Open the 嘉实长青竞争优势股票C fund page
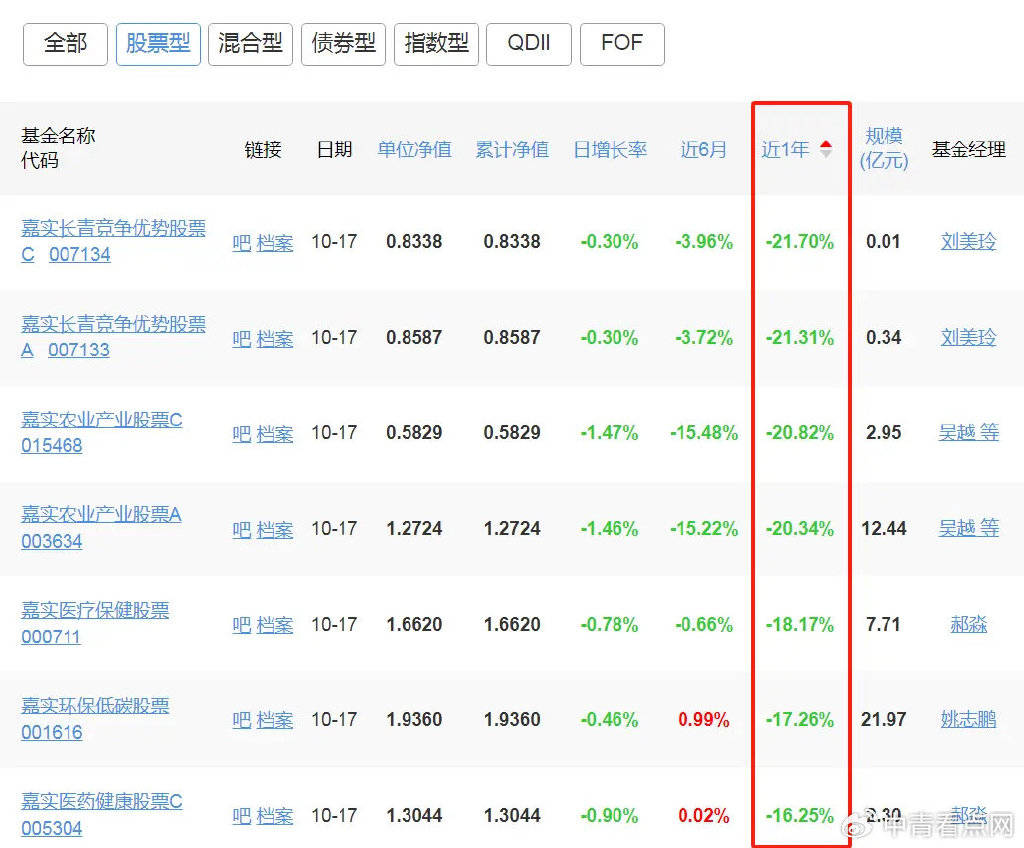This screenshot has height=848, width=1024. [x=113, y=228]
